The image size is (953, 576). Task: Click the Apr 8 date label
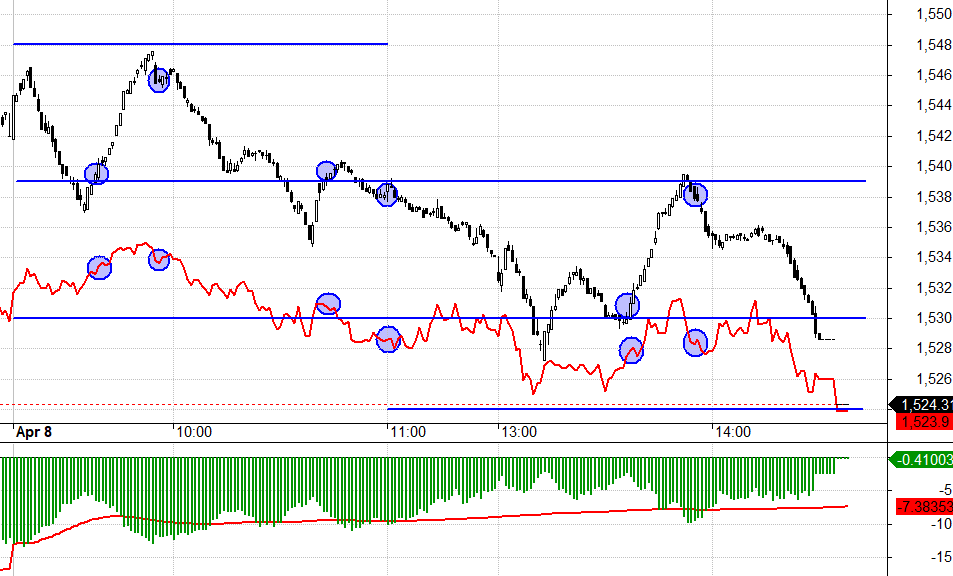[36, 432]
